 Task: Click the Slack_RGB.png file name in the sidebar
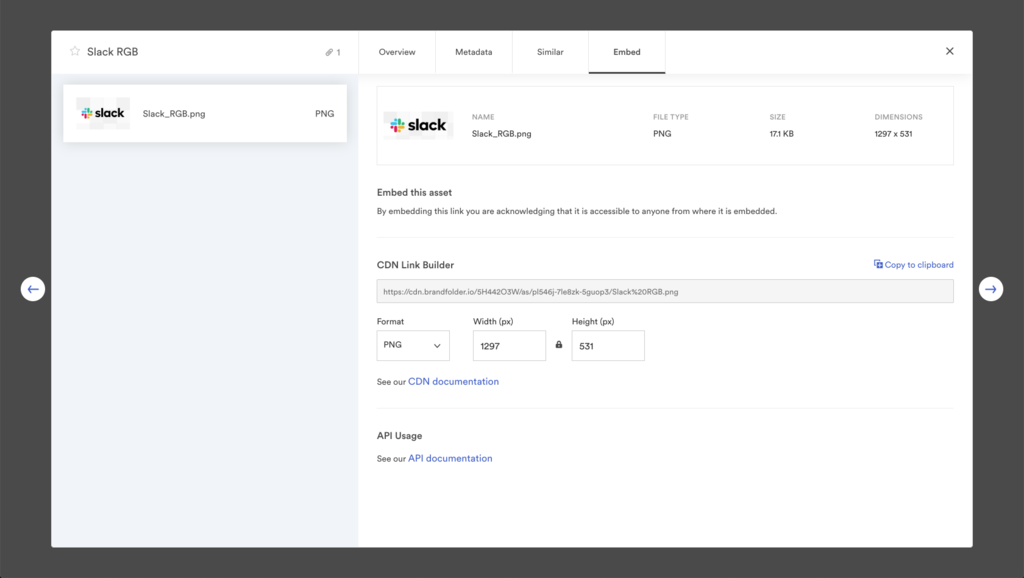click(x=174, y=114)
